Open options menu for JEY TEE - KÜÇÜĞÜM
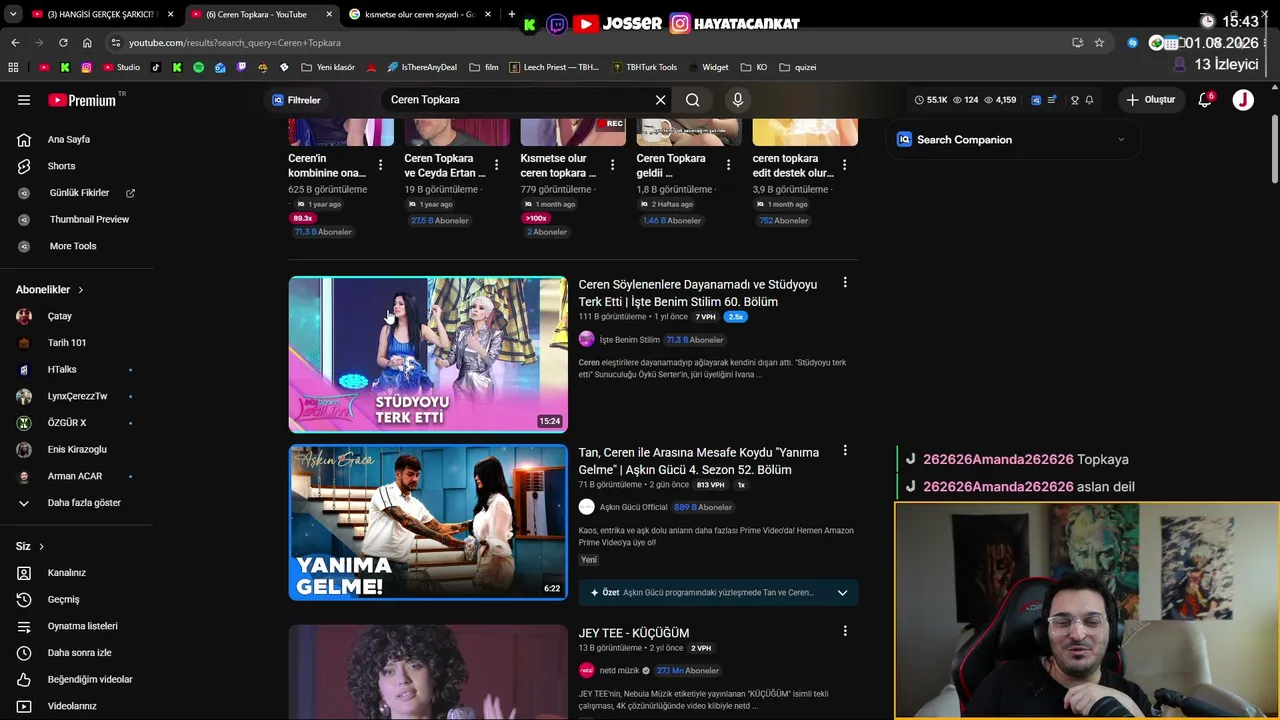 845,631
